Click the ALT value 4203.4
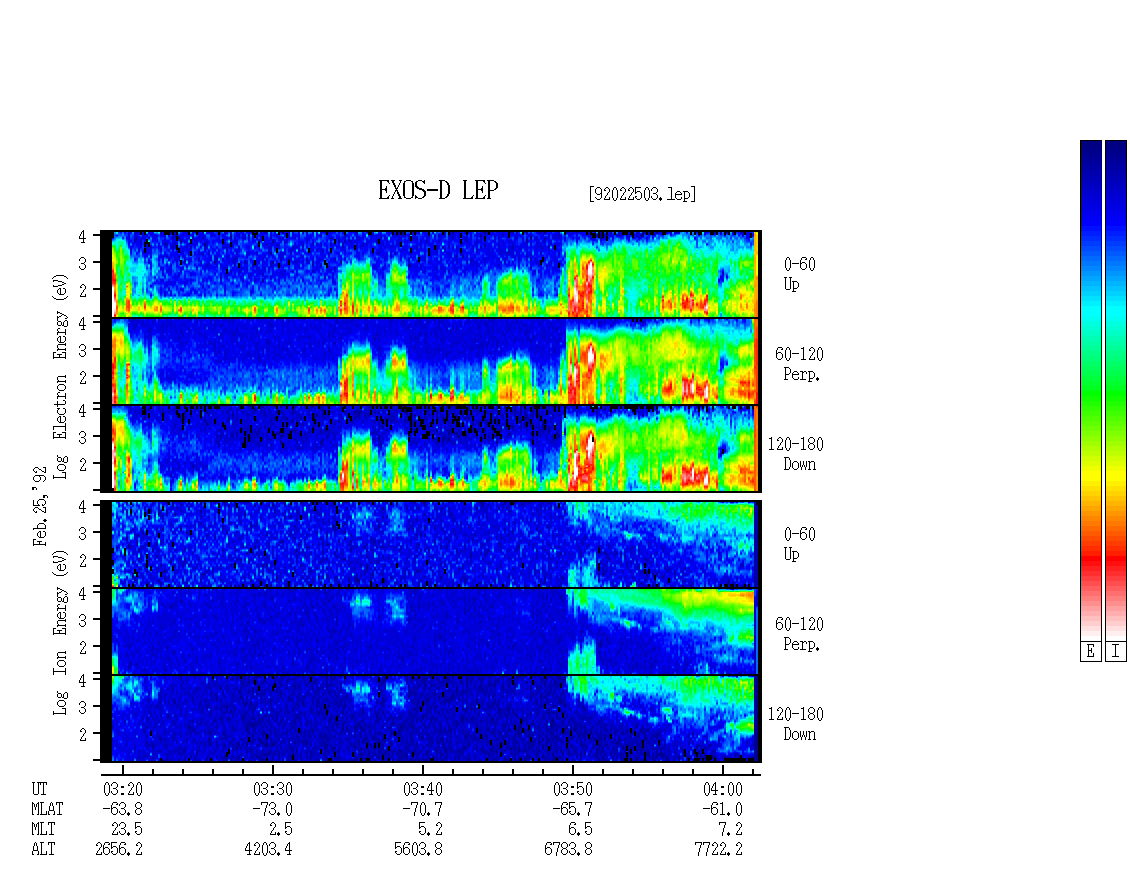The image size is (1130, 875). click(x=268, y=850)
